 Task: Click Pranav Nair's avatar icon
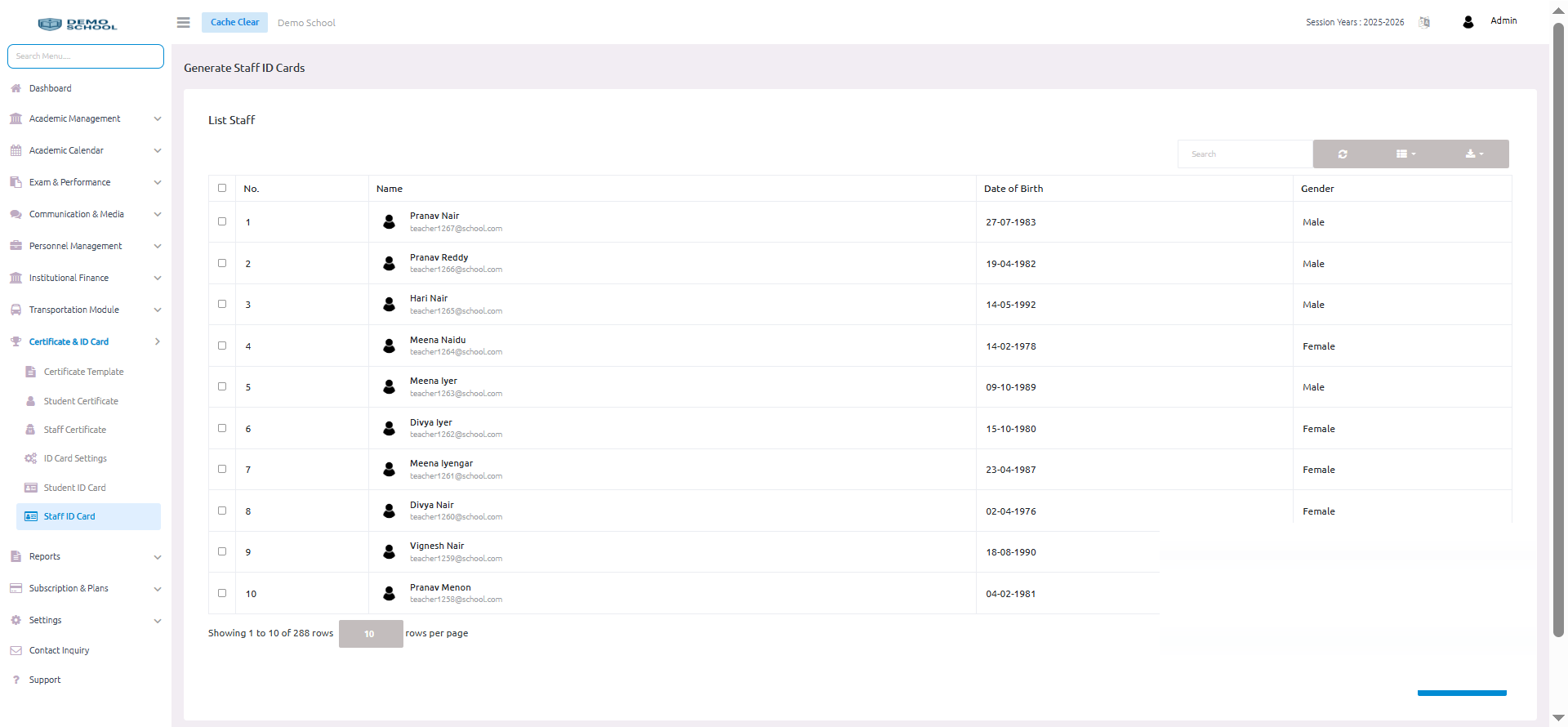pos(390,221)
